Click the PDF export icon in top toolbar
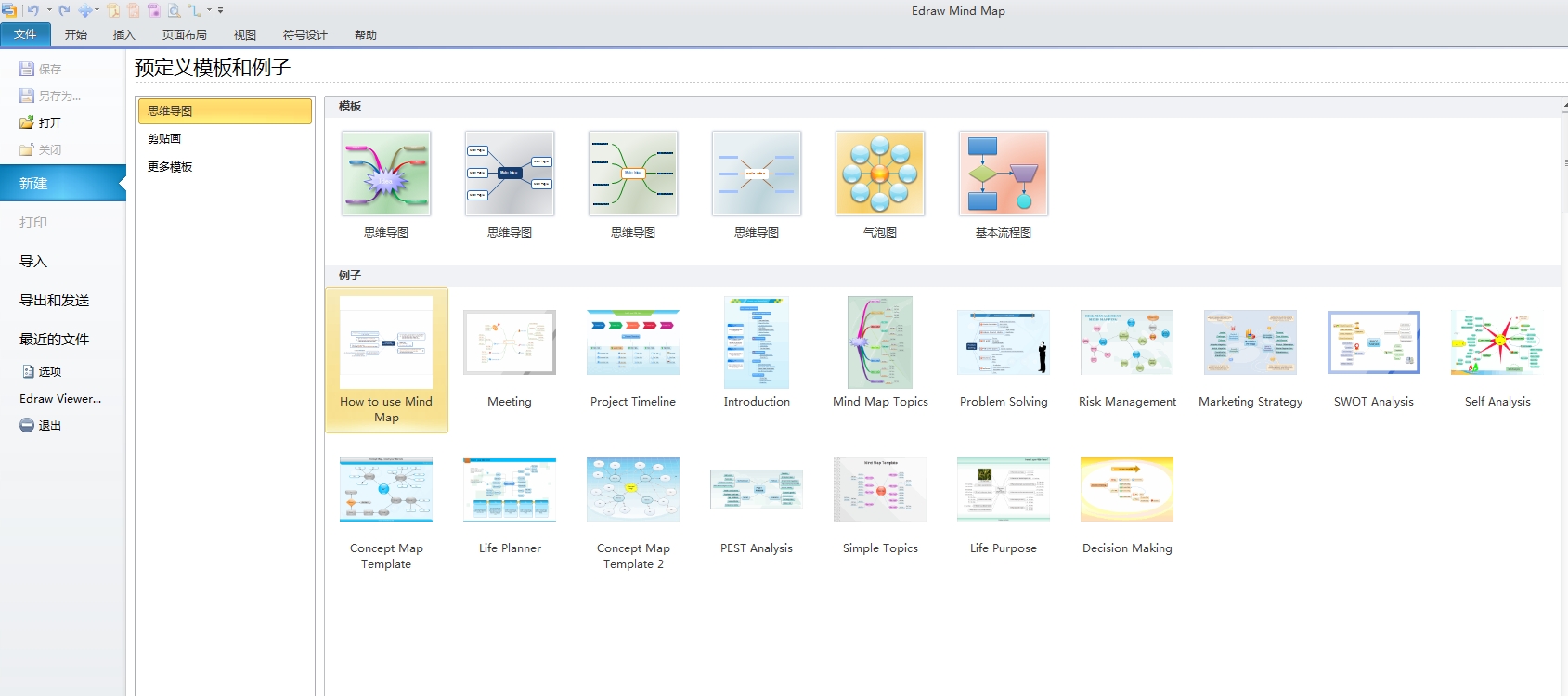The width and height of the screenshot is (1568, 696). point(113,10)
